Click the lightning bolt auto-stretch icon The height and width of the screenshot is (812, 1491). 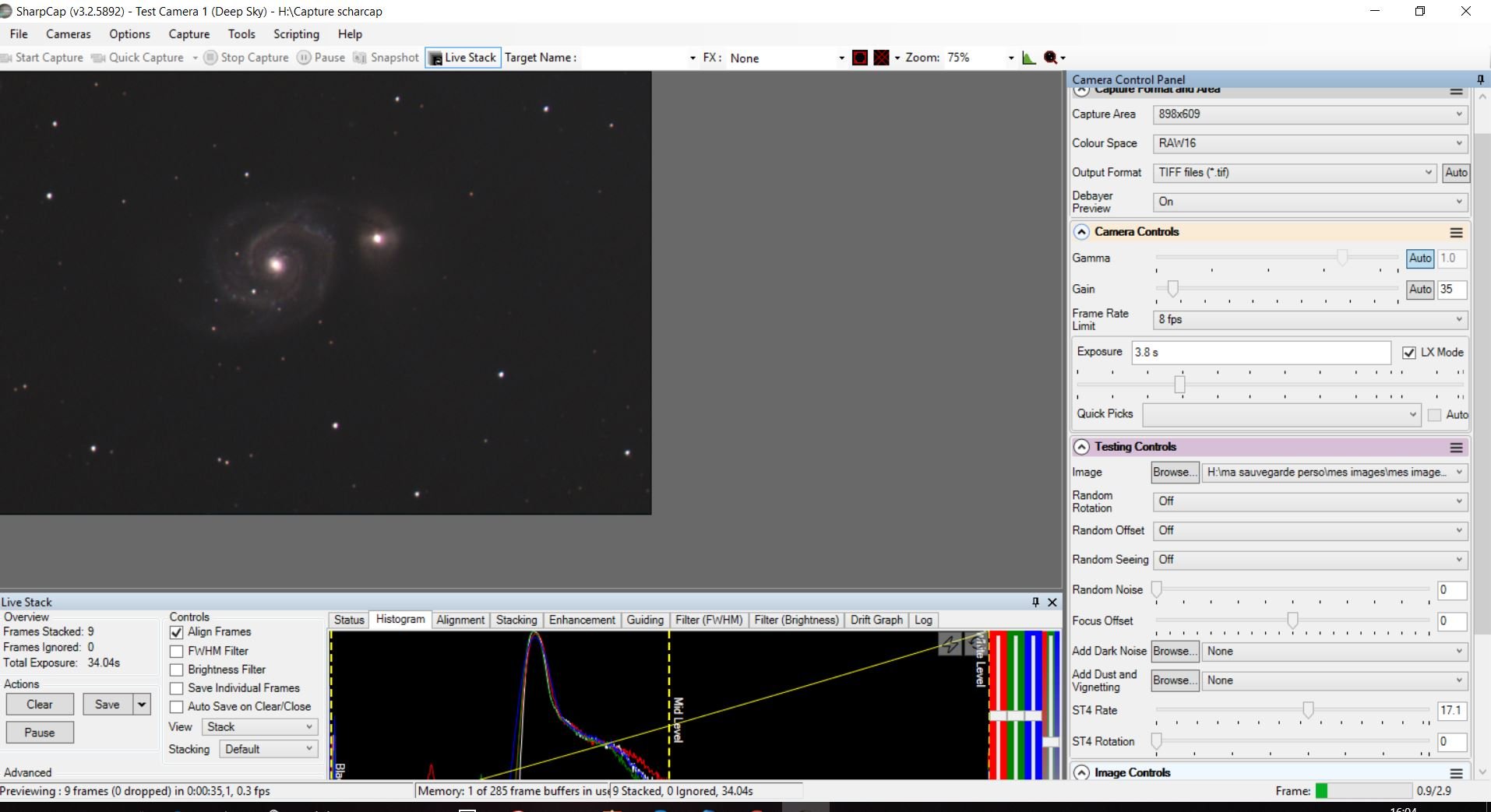coord(950,644)
